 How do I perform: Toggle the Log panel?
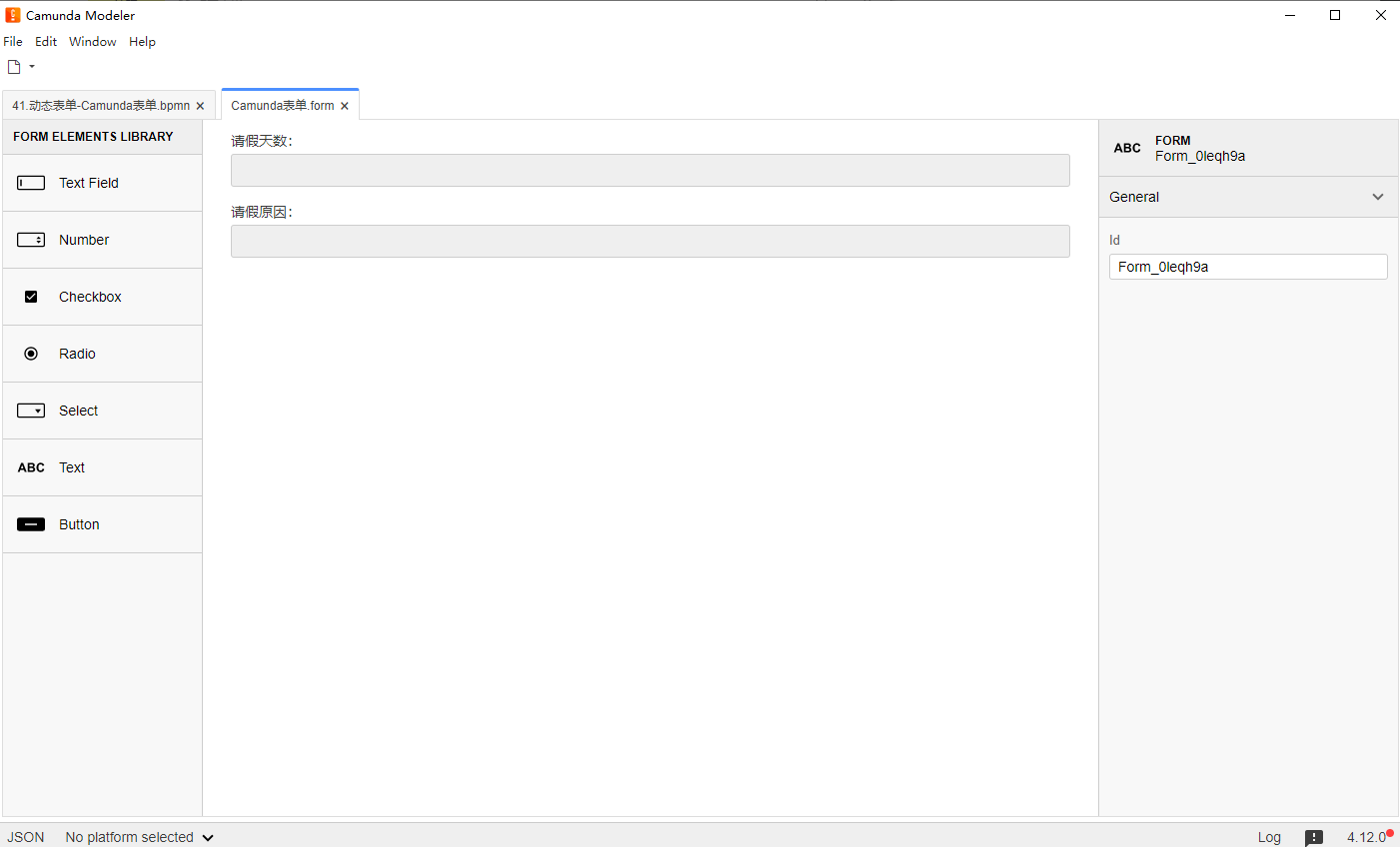point(1269,837)
